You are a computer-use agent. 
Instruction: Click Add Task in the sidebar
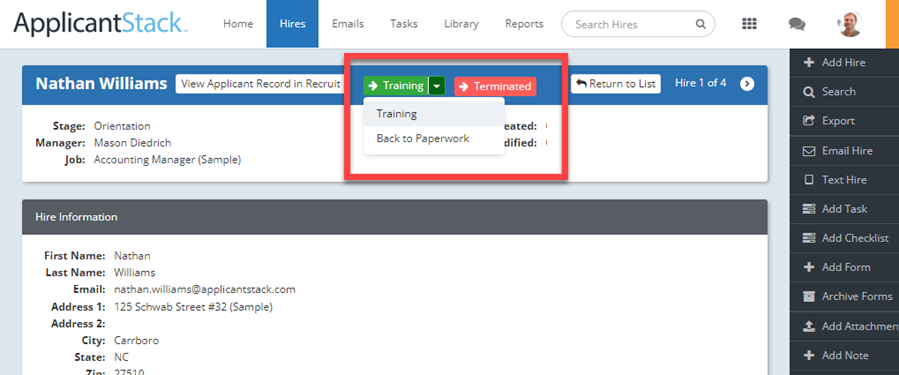pos(844,209)
